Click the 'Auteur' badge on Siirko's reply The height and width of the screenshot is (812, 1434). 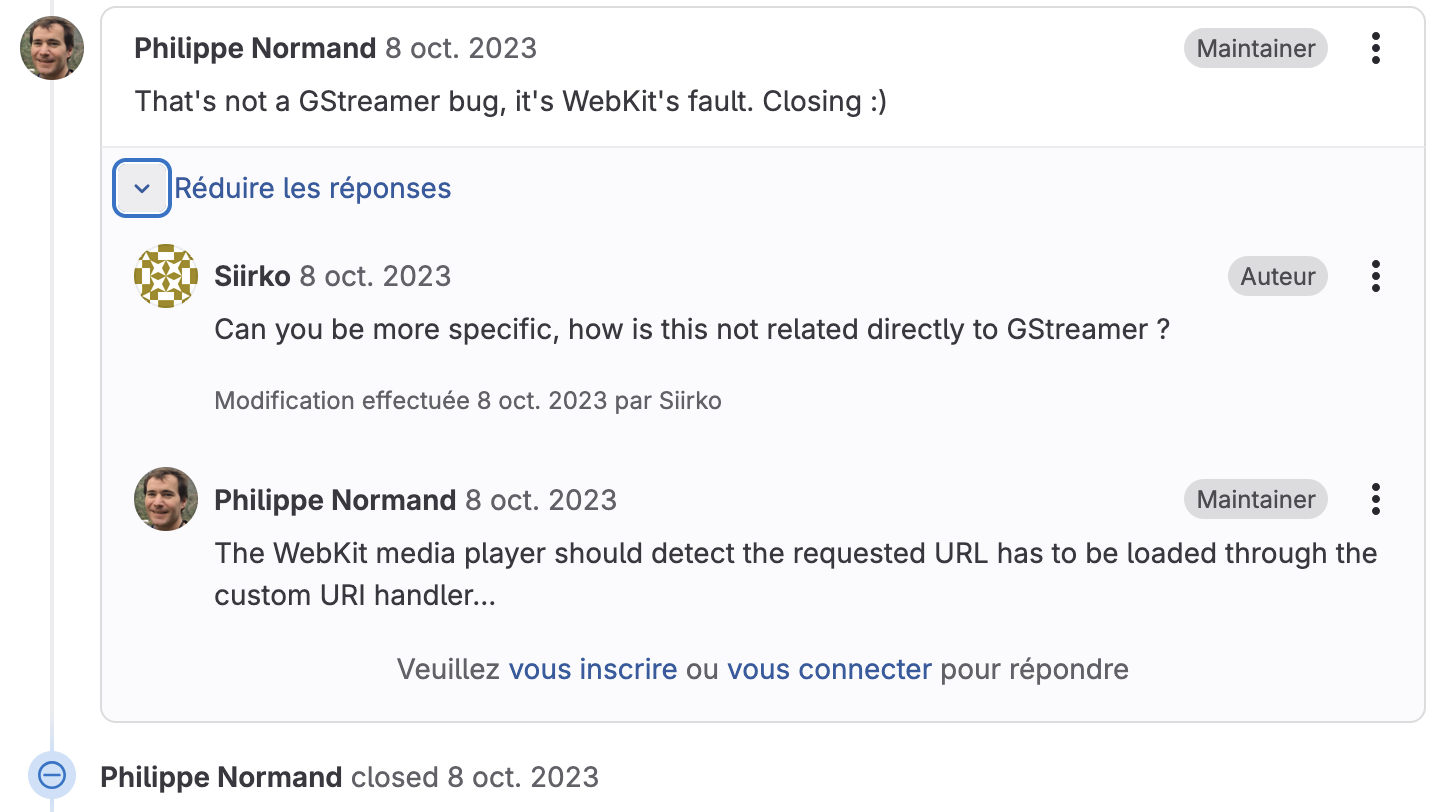tap(1277, 276)
